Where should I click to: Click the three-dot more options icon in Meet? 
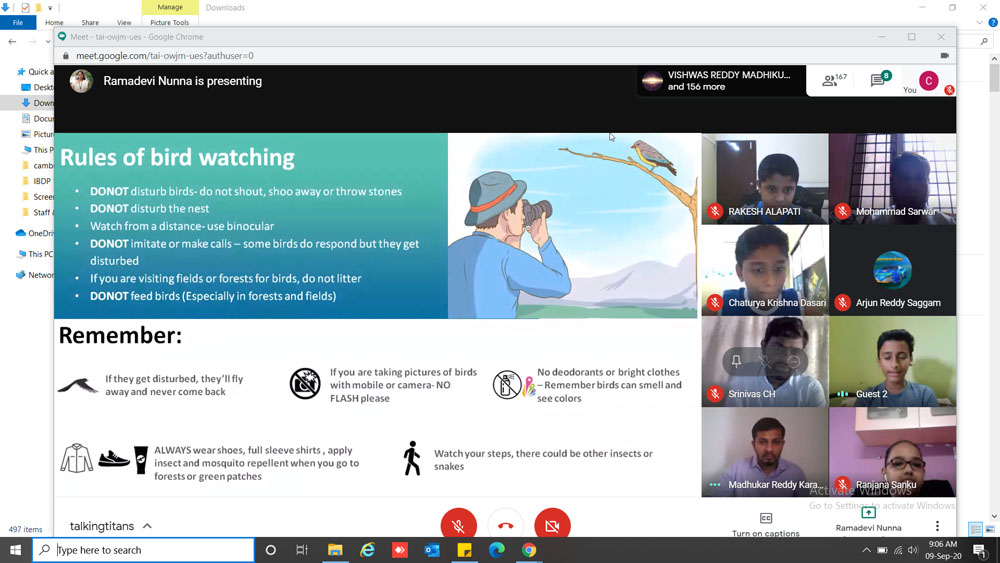click(x=937, y=526)
